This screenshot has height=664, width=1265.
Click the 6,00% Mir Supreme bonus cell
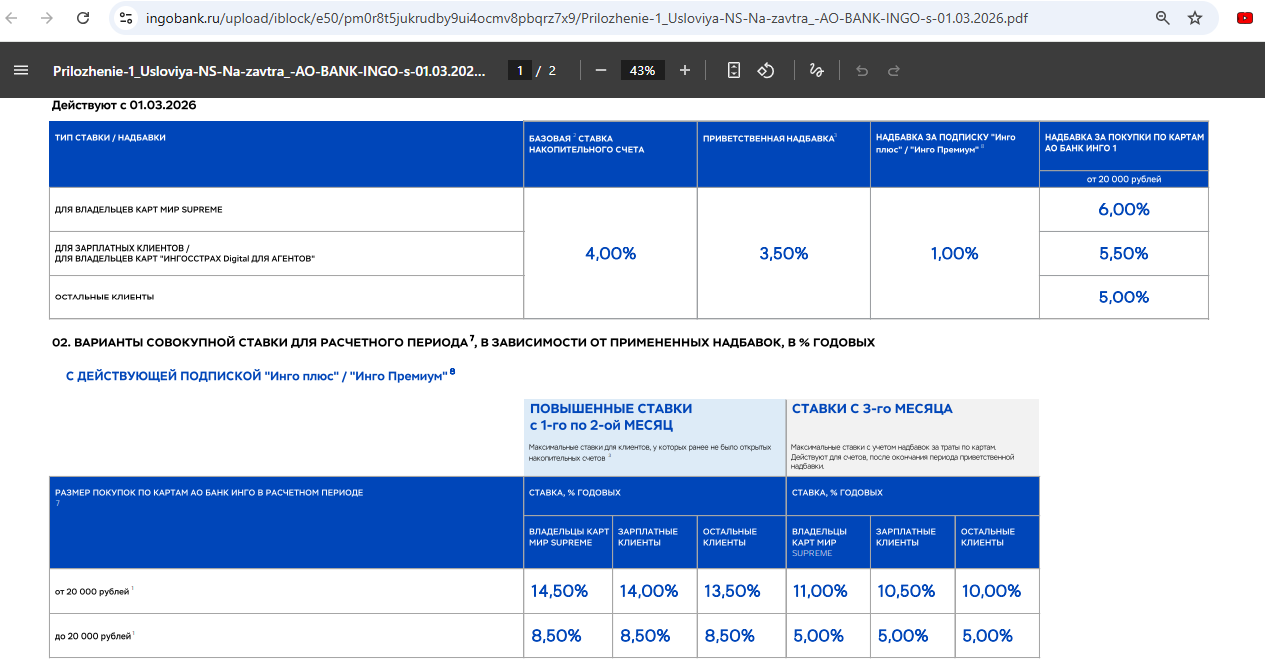1124,209
